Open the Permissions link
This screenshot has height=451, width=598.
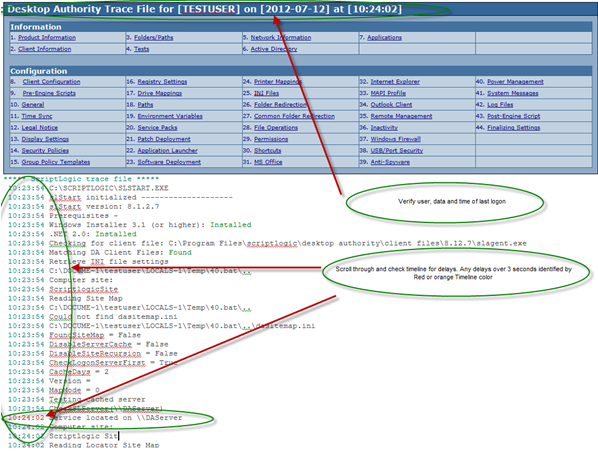271,139
